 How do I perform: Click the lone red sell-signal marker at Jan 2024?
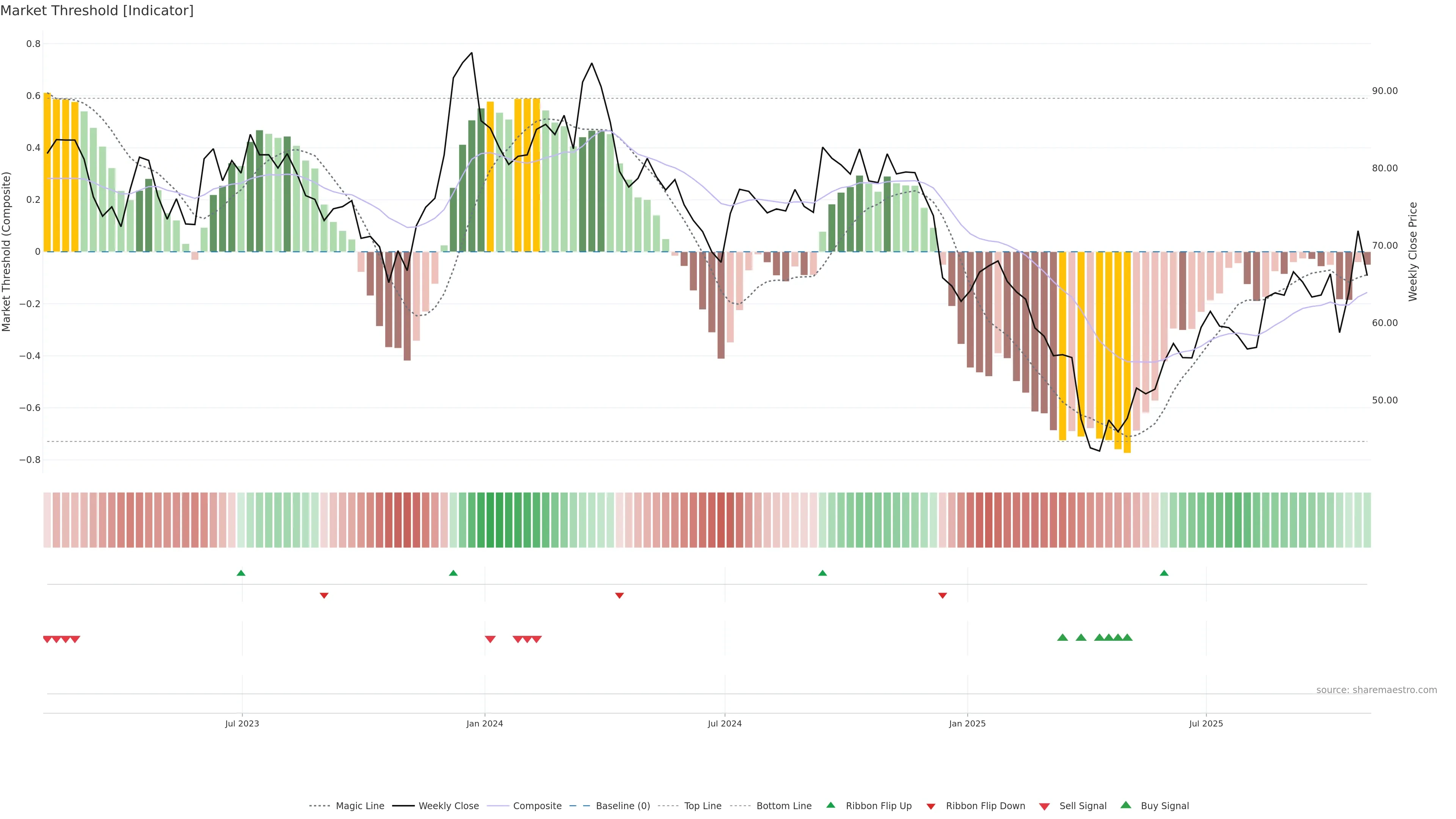pos(490,639)
